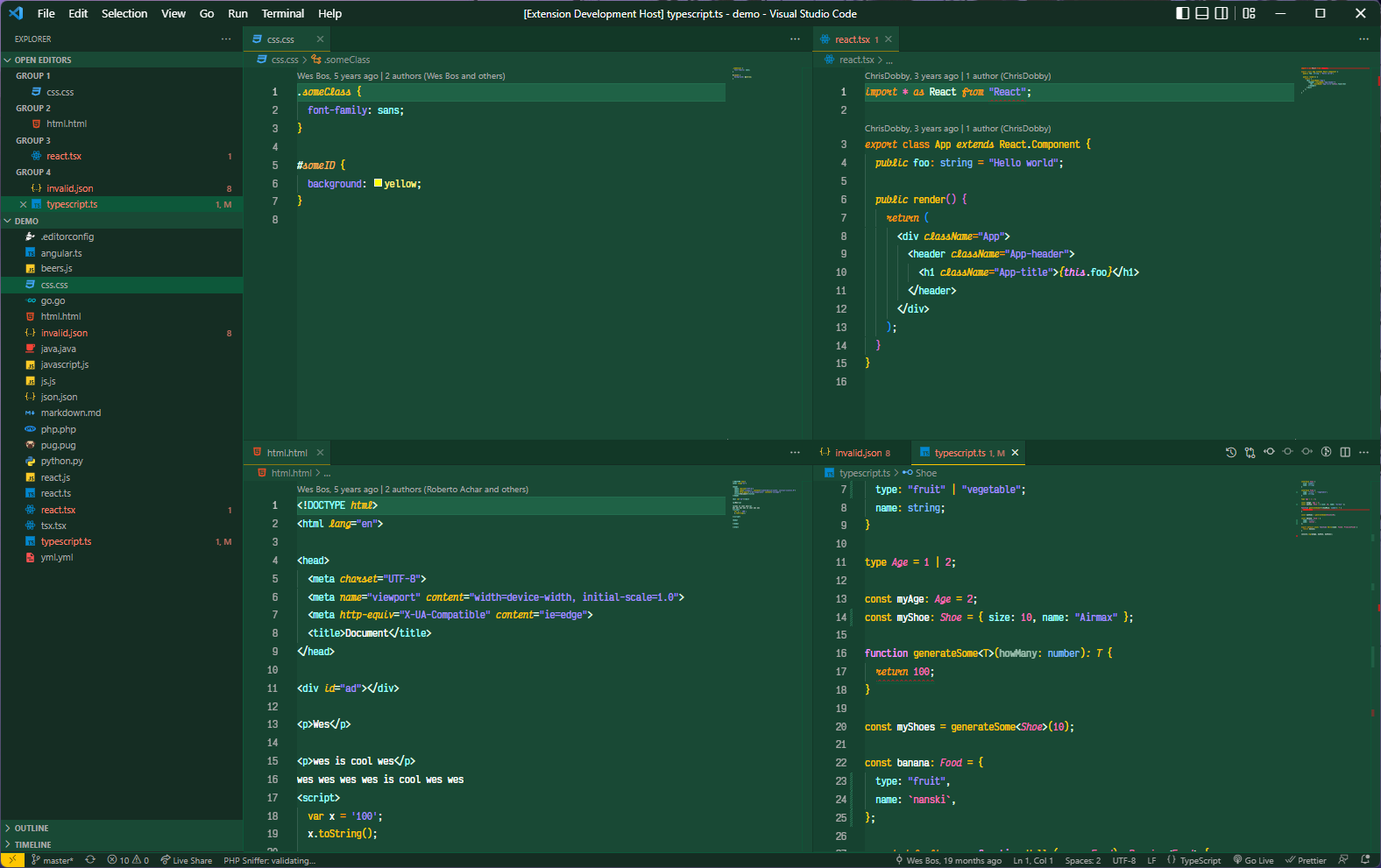Open the Selection menu
This screenshot has width=1381, height=868.
tap(124, 13)
